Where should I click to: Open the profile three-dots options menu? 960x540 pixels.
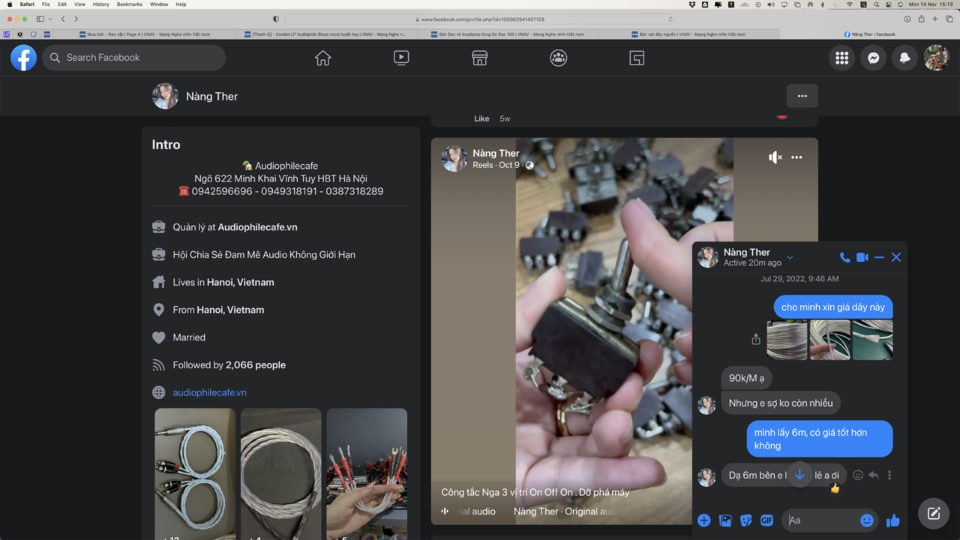802,96
